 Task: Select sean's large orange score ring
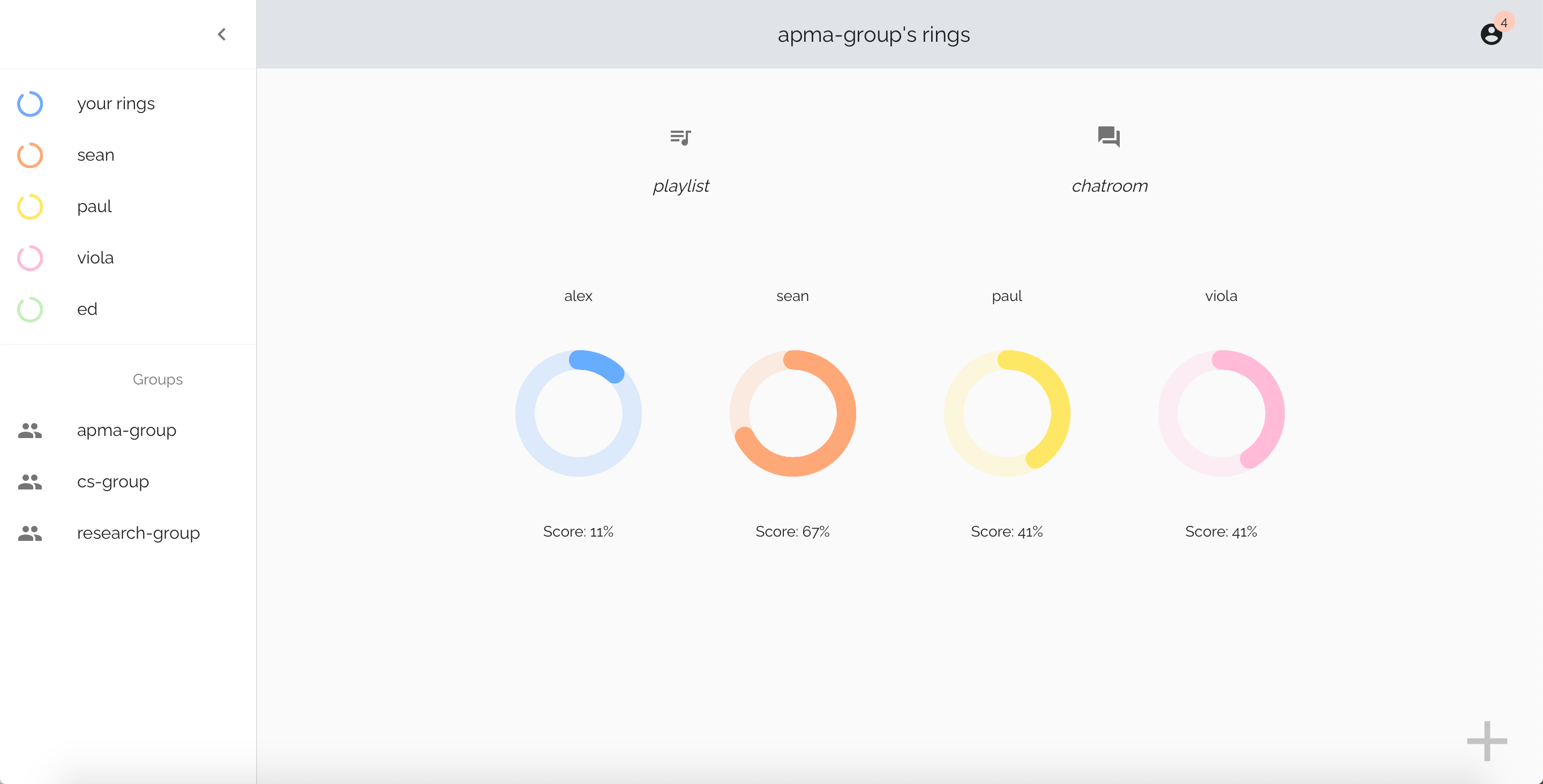coord(792,413)
